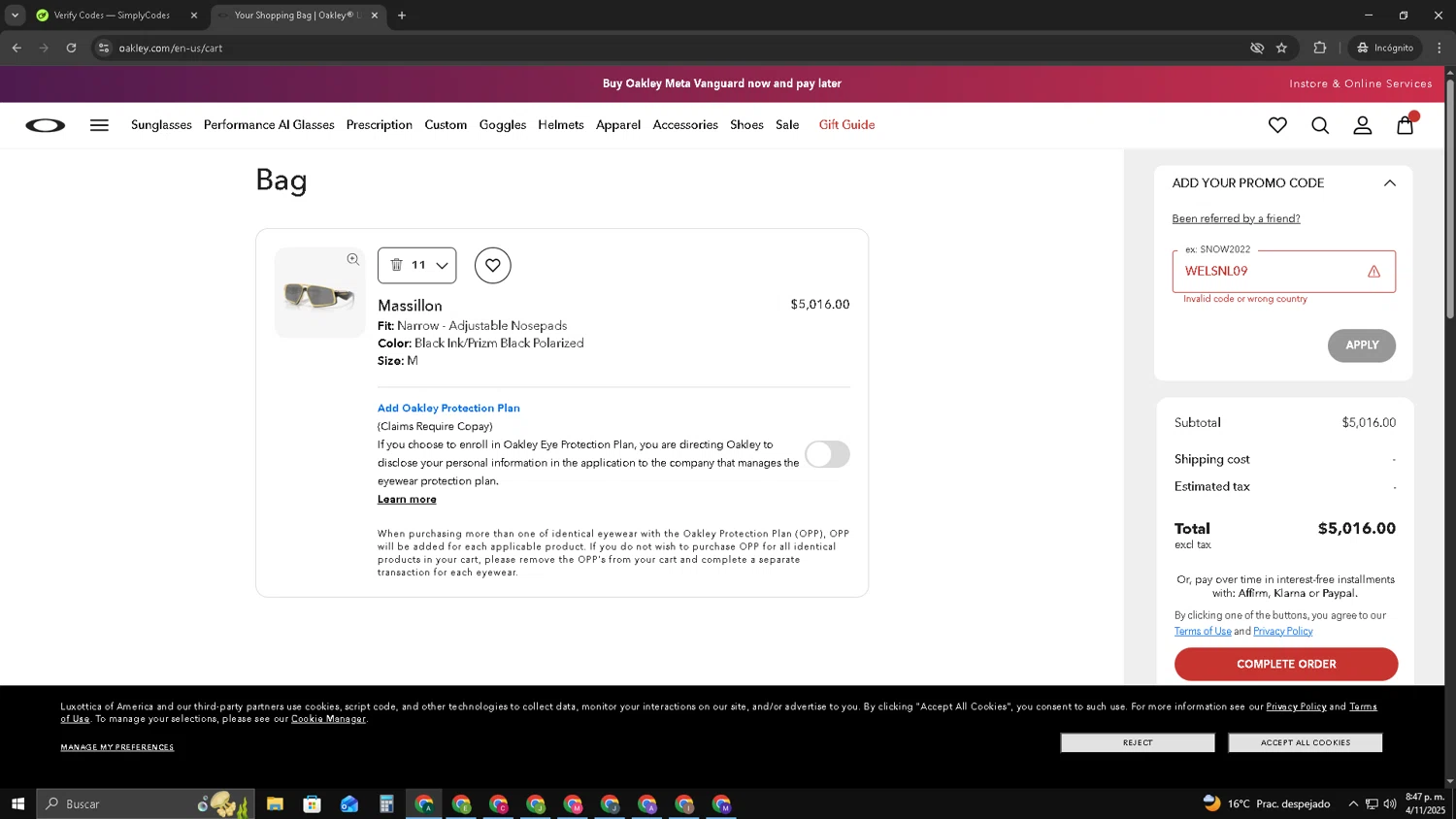The height and width of the screenshot is (819, 1456).
Task: Open the Gift Guide link
Action: 846,125
